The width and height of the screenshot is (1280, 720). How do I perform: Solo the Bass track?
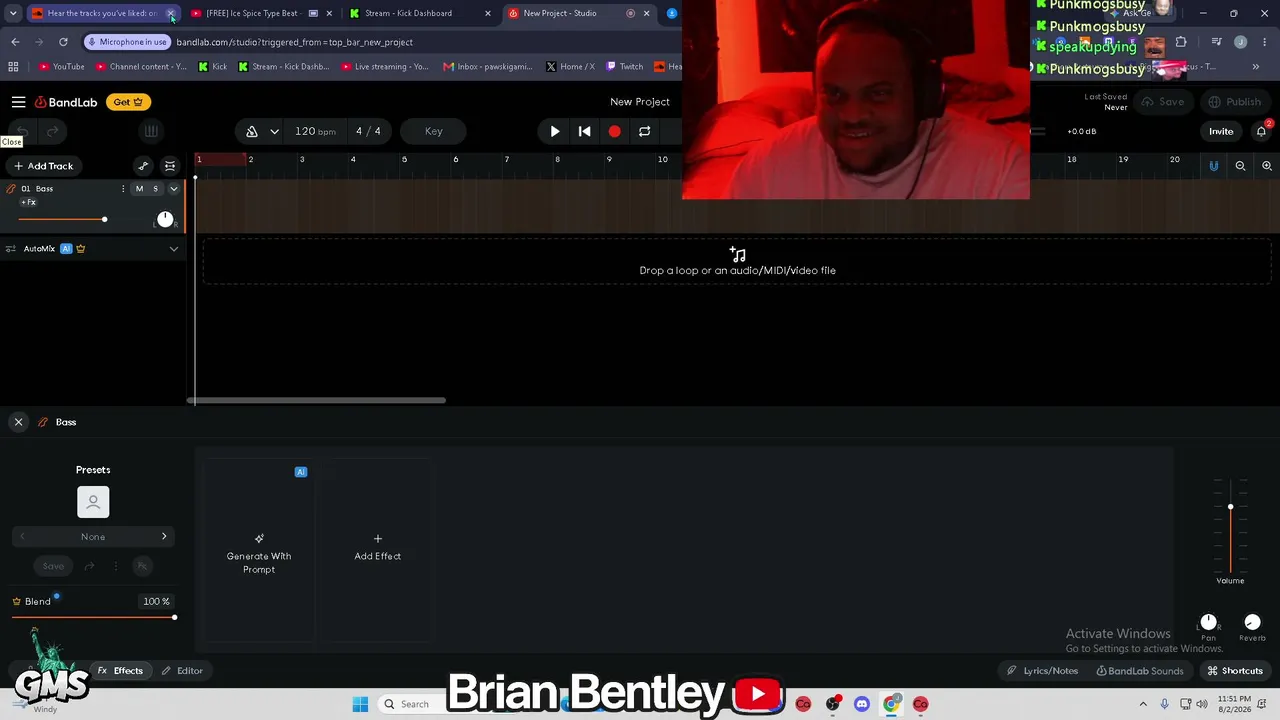(155, 189)
